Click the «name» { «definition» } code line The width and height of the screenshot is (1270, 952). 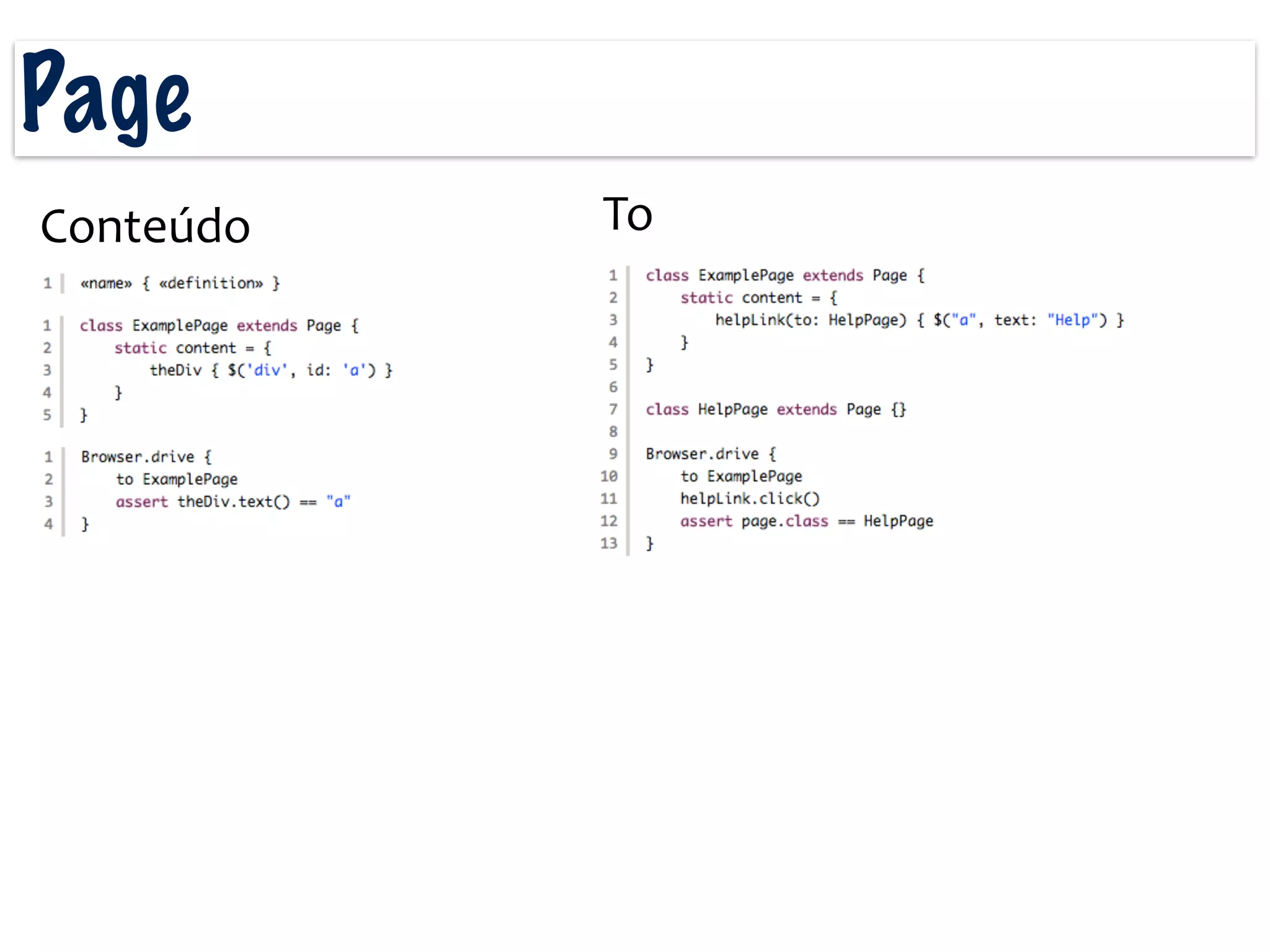click(x=180, y=283)
